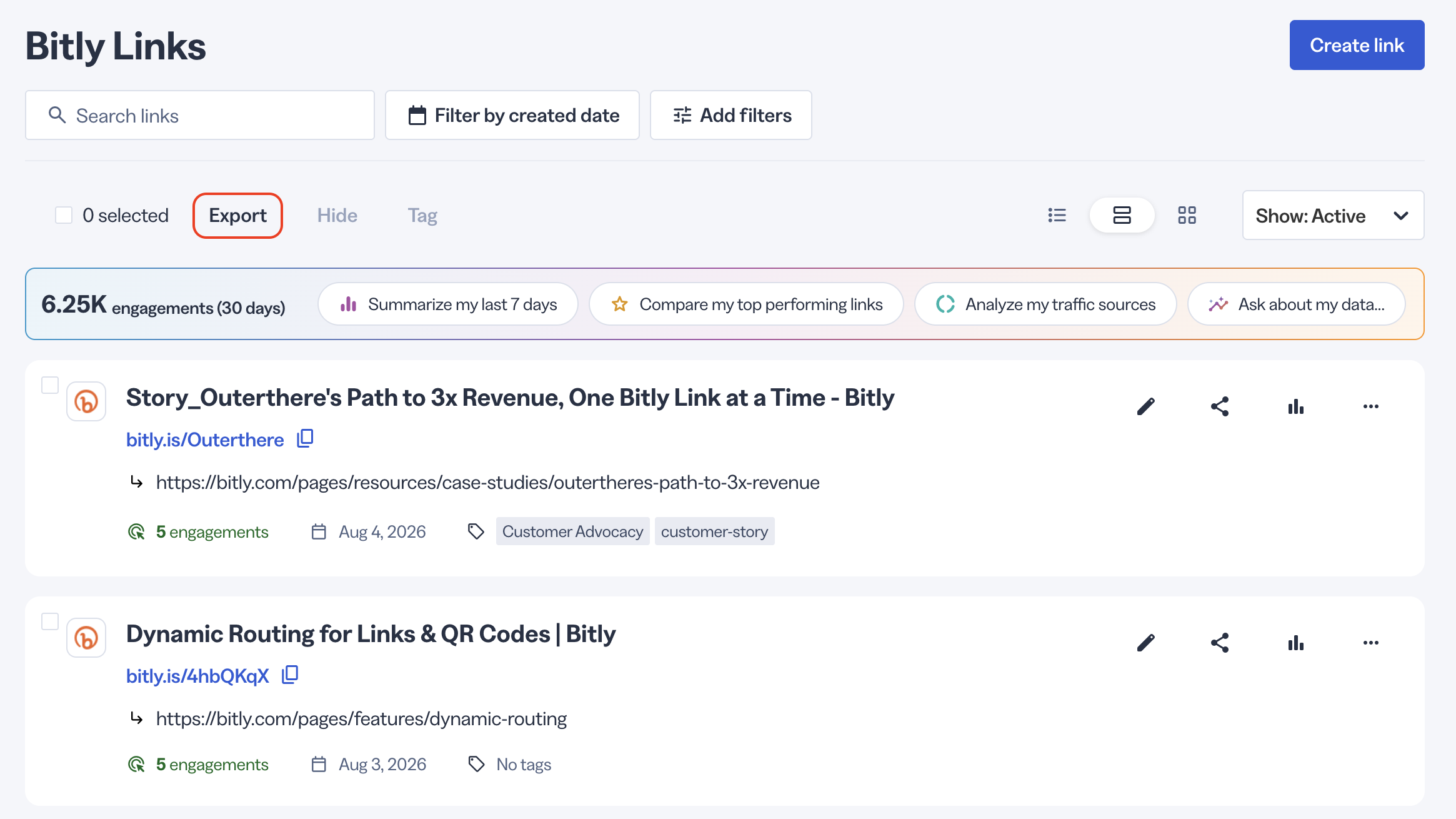View analytics for Story_Outerthere link
The height and width of the screenshot is (819, 1456).
pyautogui.click(x=1296, y=406)
